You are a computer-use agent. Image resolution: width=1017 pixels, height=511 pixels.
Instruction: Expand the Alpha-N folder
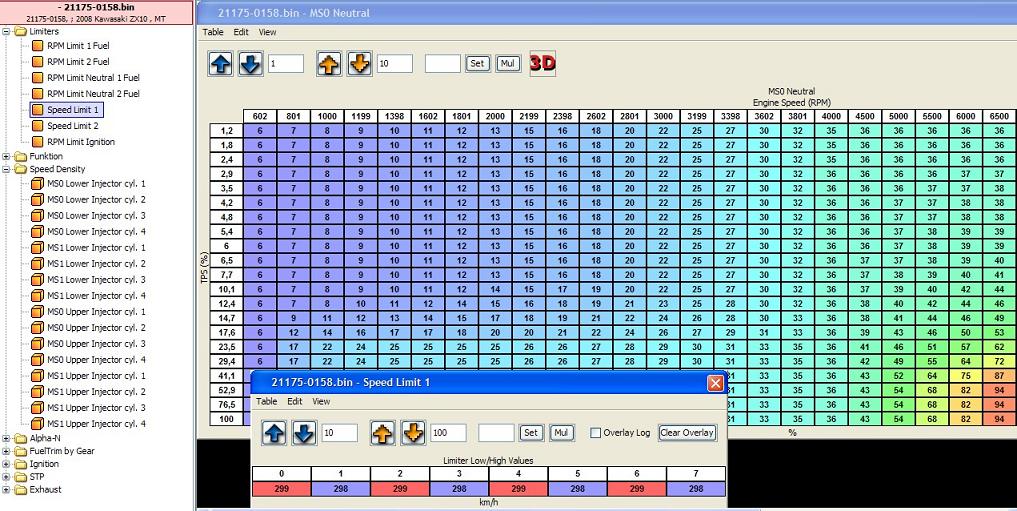[x=8, y=438]
